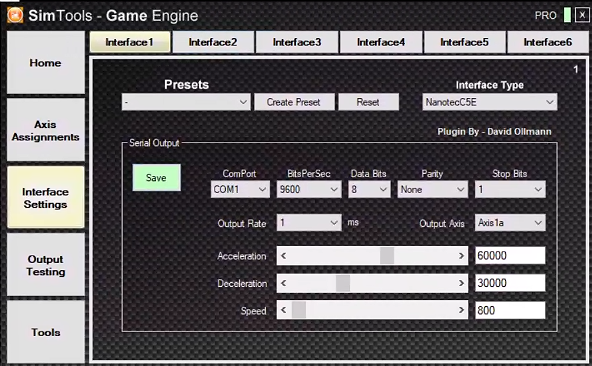Click the green status indicator beside PRO

pyautogui.click(x=567, y=15)
